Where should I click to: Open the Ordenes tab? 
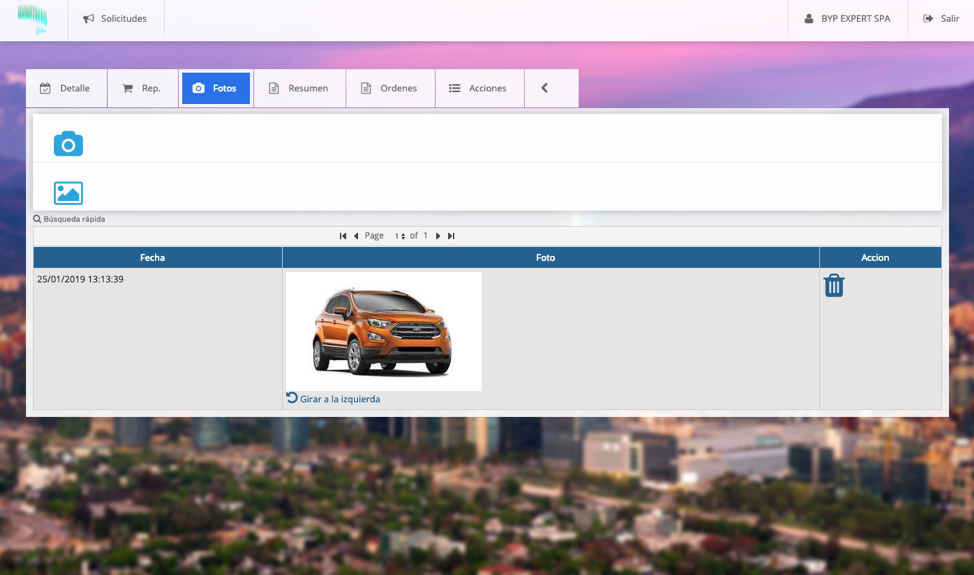pos(389,88)
